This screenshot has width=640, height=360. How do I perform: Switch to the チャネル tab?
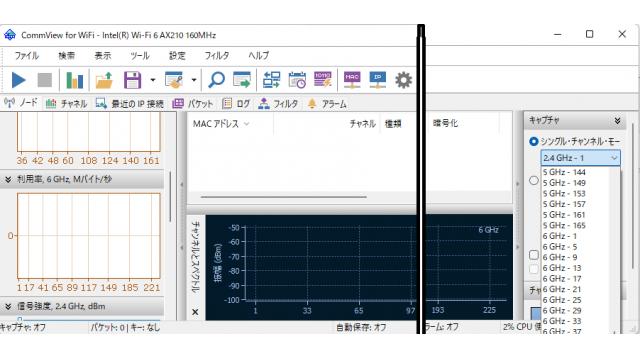coord(67,104)
